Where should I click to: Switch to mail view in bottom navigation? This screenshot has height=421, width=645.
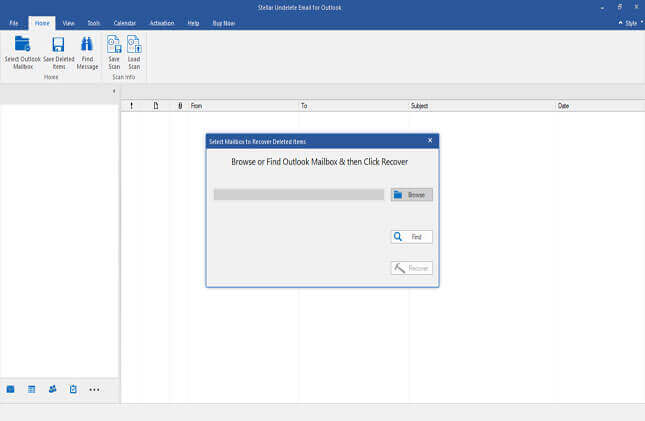pos(11,389)
